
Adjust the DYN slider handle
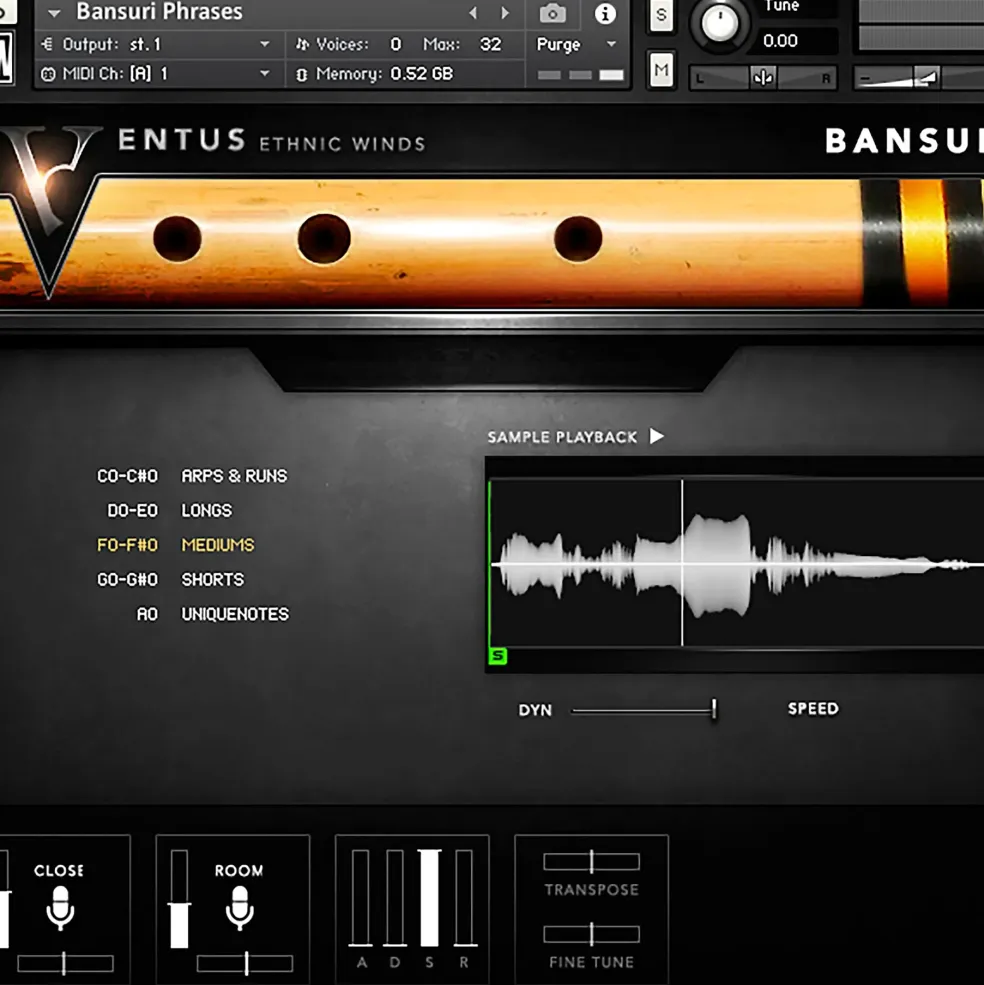pos(714,710)
